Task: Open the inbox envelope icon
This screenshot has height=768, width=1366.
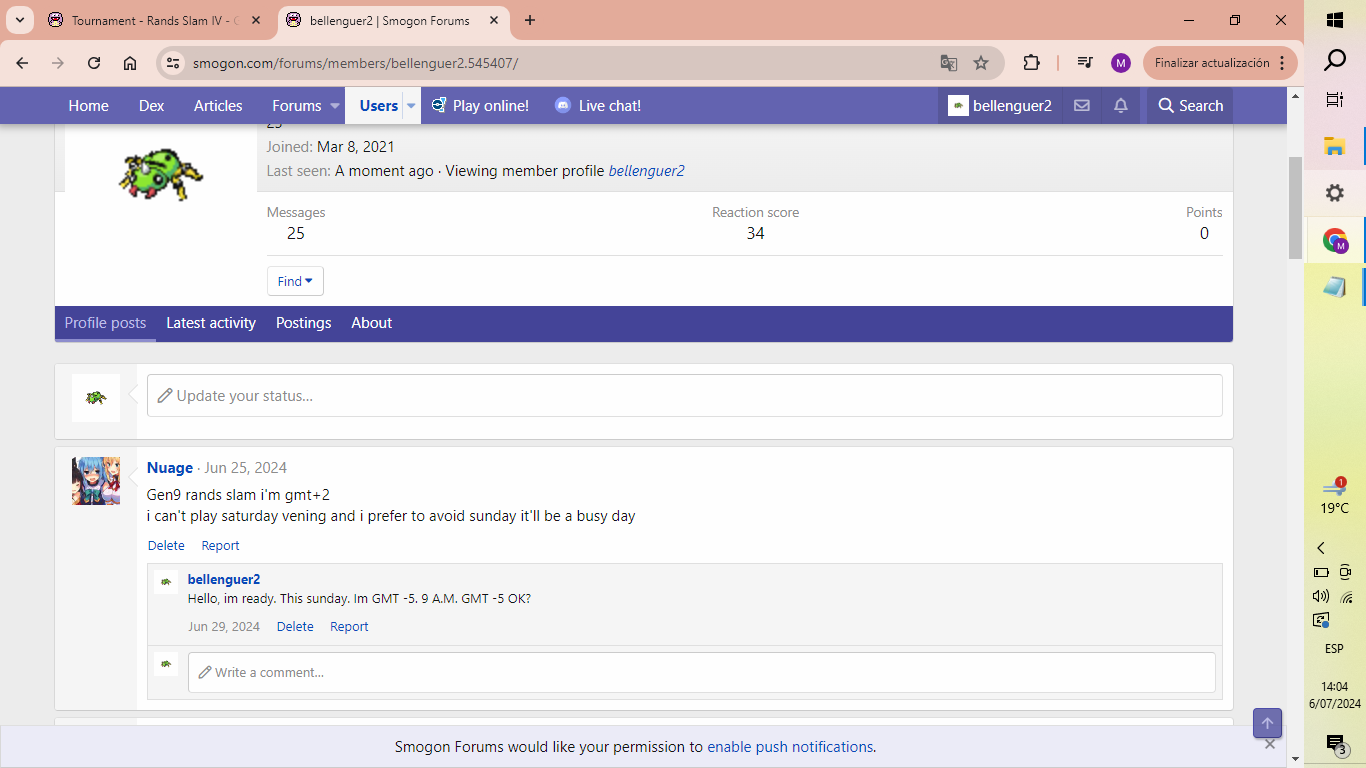Action: pos(1081,106)
